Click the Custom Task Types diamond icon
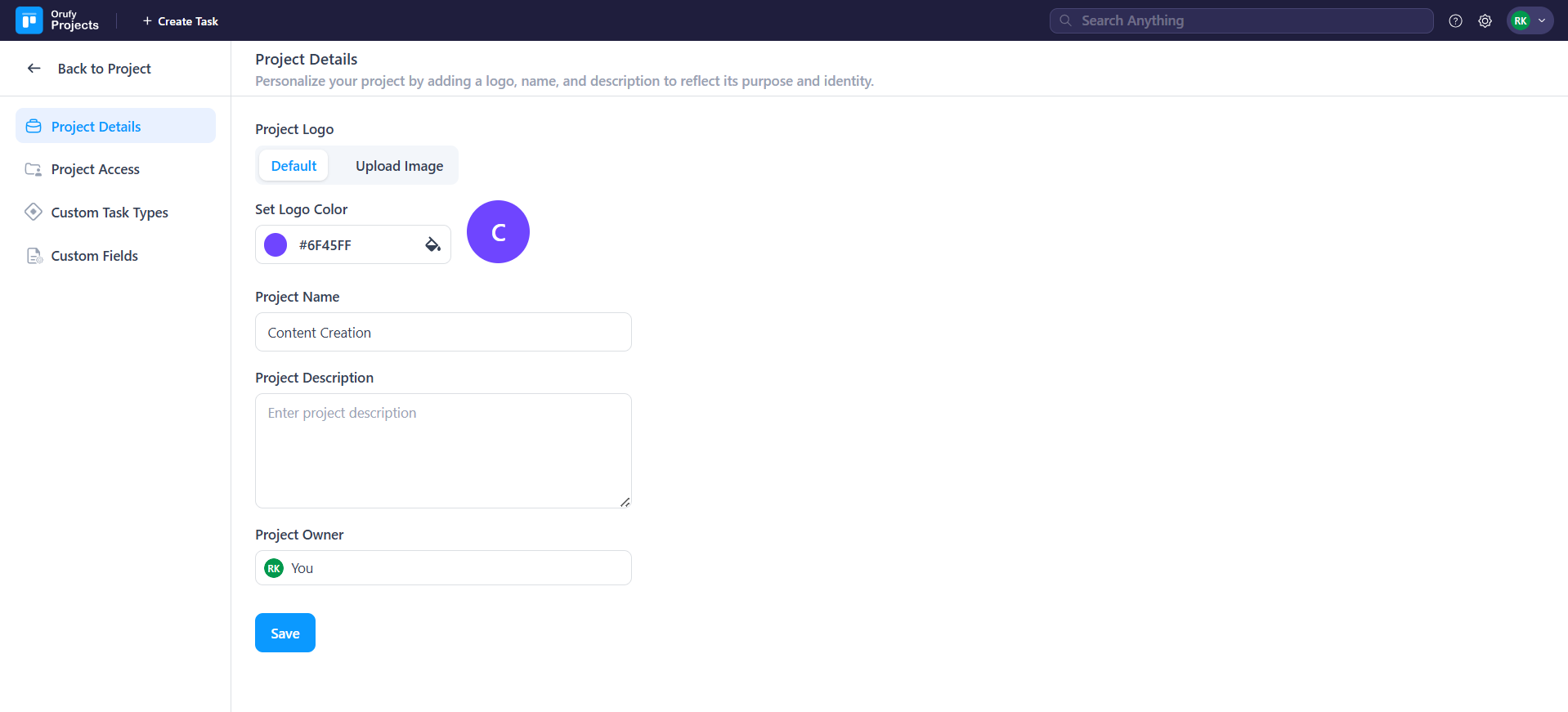This screenshot has height=712, width=1568. coord(34,213)
